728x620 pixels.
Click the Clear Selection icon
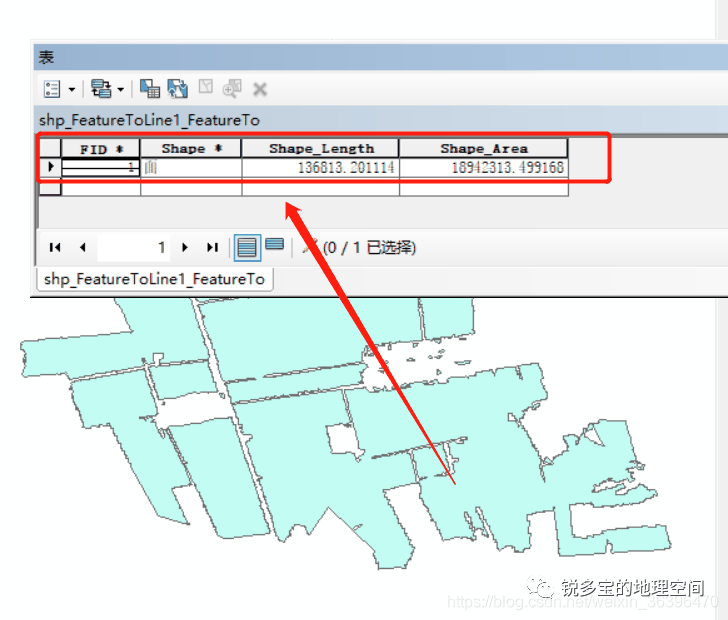click(206, 89)
